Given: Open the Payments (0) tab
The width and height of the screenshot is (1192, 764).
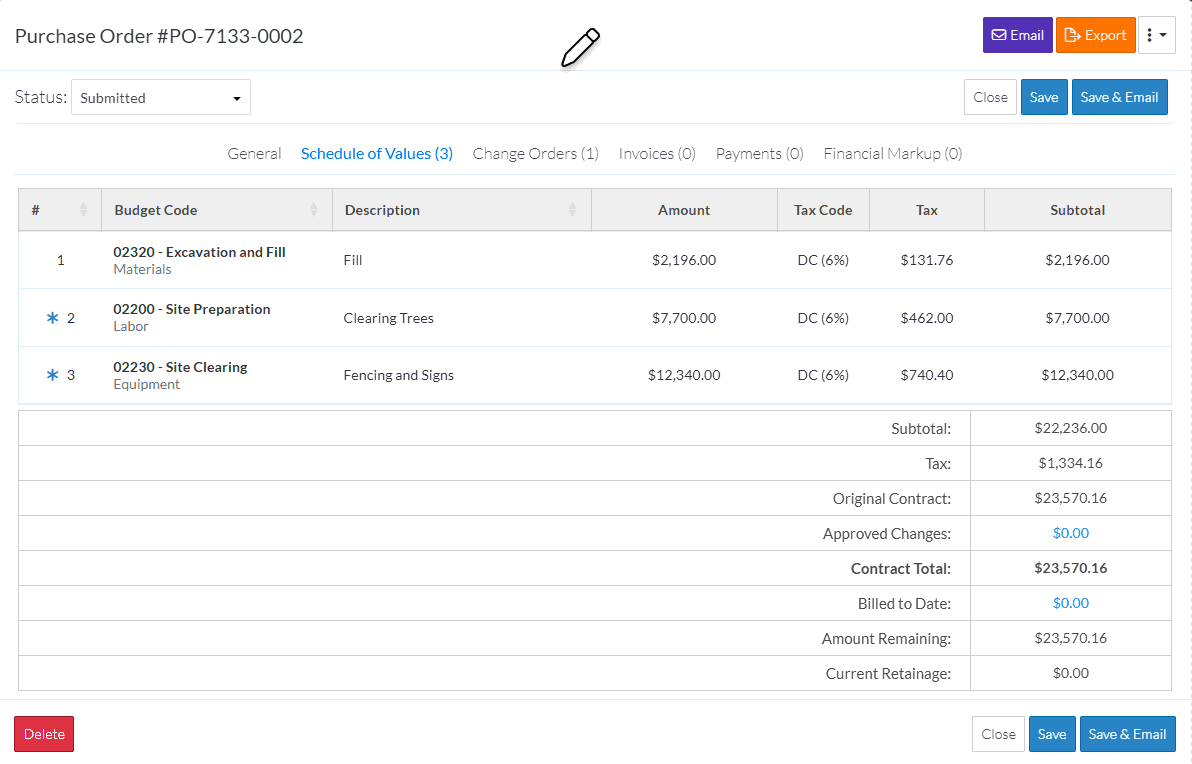Looking at the screenshot, I should pos(759,154).
